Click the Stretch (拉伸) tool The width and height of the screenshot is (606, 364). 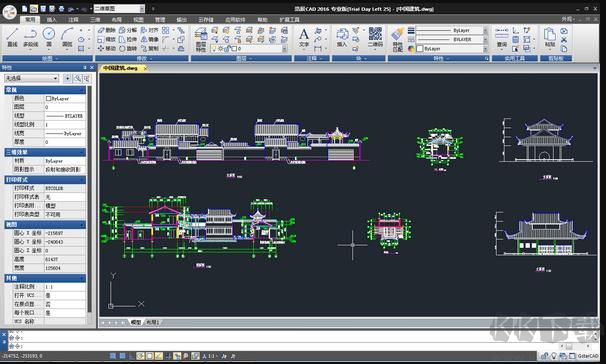128,39
